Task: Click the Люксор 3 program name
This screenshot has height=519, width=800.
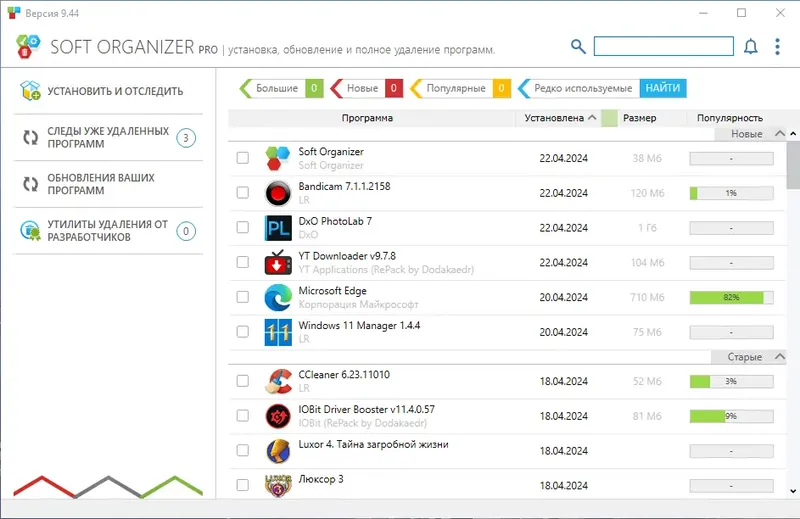Action: [321, 479]
